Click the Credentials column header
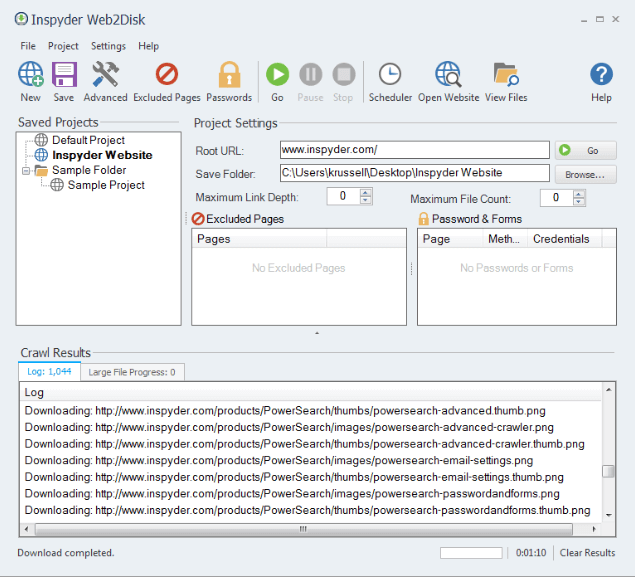This screenshot has width=635, height=577. (x=565, y=239)
